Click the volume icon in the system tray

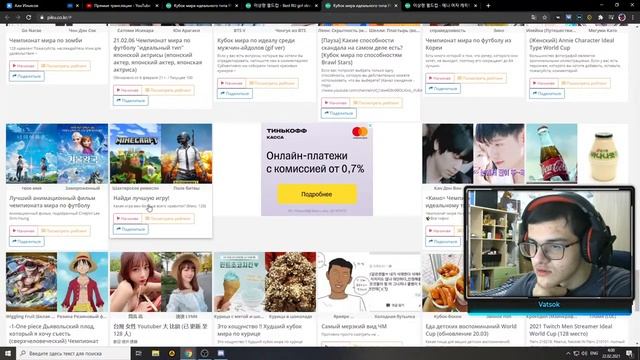click(585, 353)
